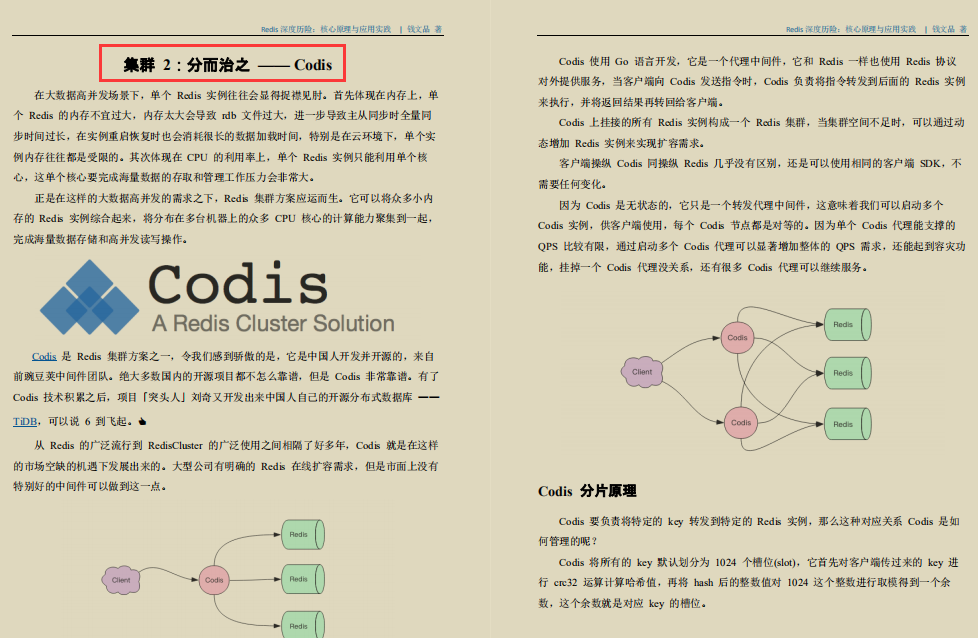Viewport: 978px width, 638px height.
Task: Select the top Redis cylinder in left-page diagram
Action: coord(303,534)
